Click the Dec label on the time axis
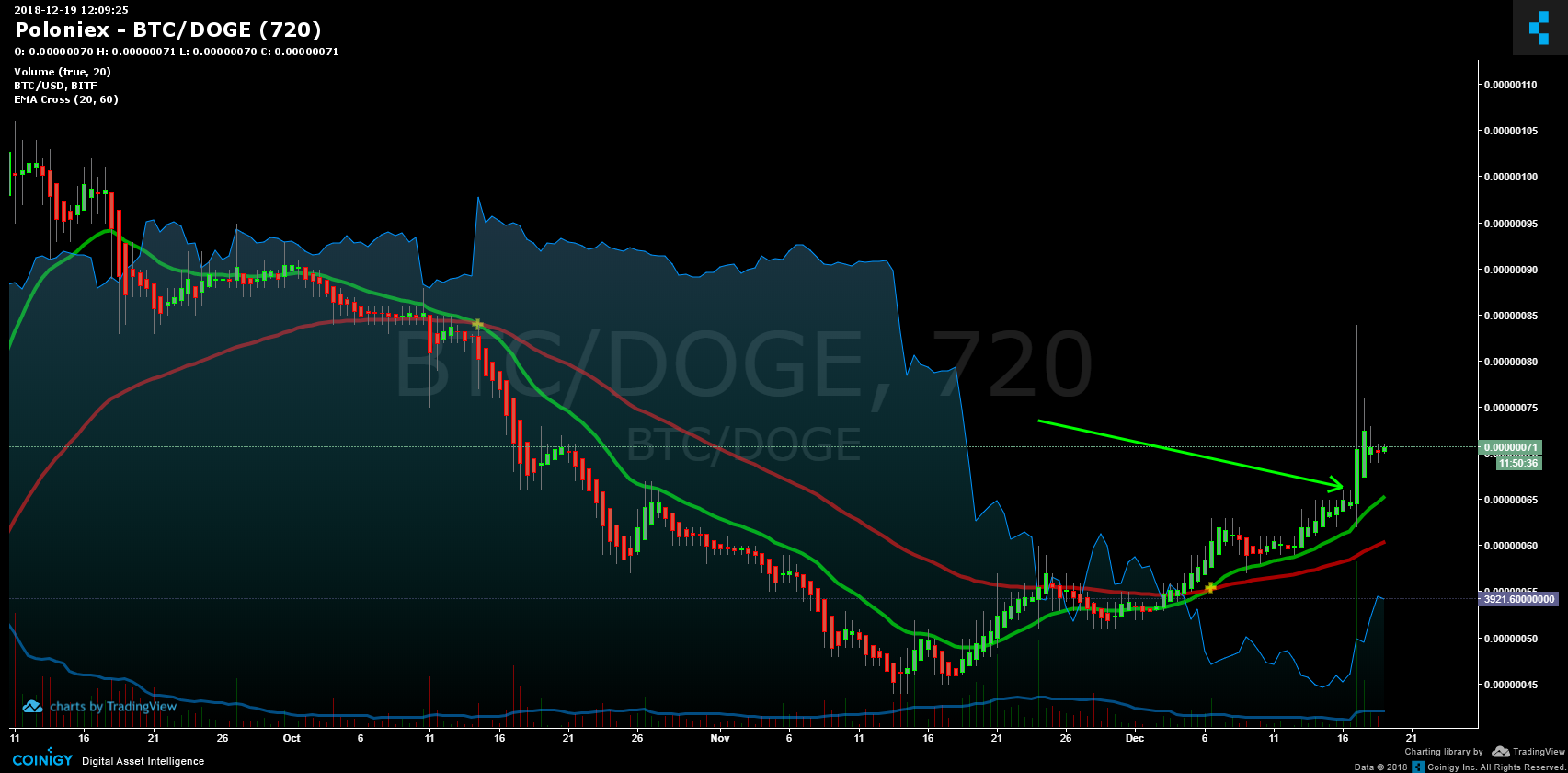1568x773 pixels. [x=1135, y=738]
